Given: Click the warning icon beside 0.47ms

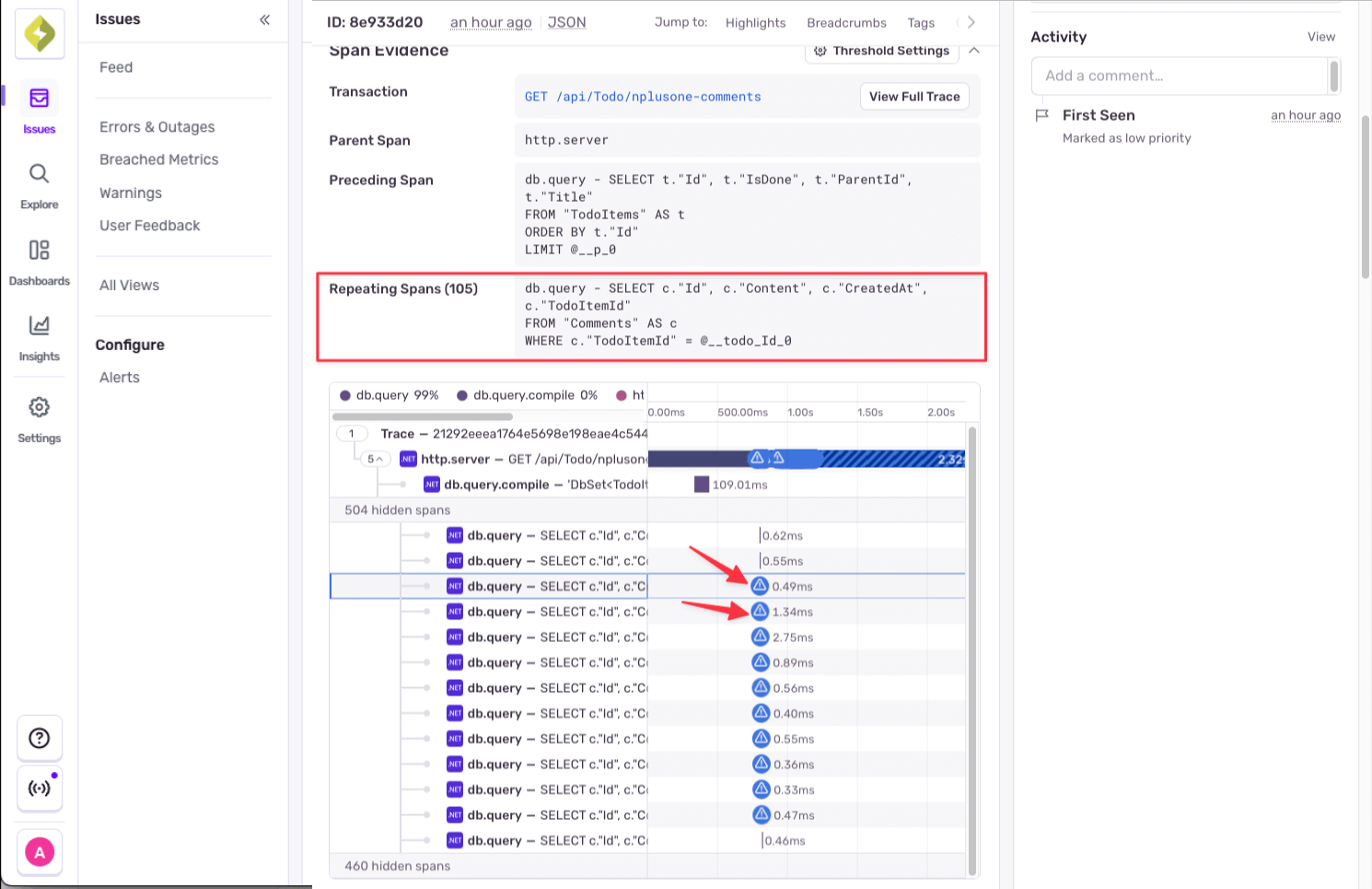Looking at the screenshot, I should 761,814.
